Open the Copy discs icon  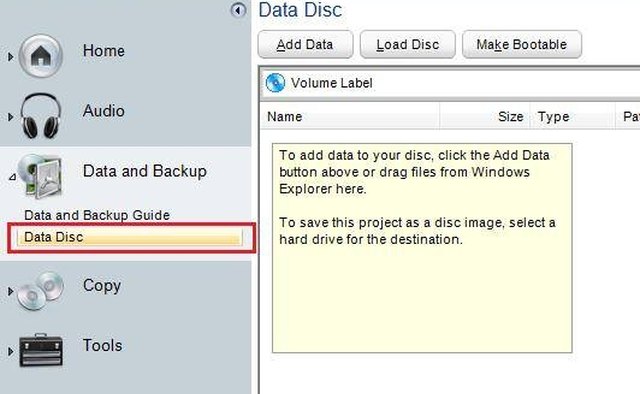[x=41, y=290]
